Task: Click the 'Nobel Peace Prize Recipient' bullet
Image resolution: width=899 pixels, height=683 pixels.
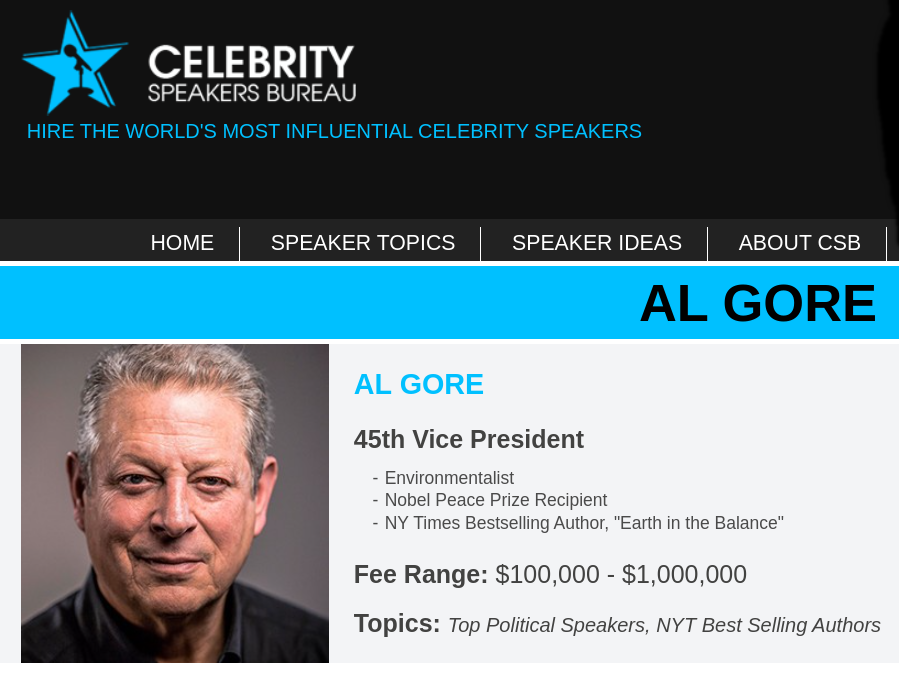Action: (495, 500)
